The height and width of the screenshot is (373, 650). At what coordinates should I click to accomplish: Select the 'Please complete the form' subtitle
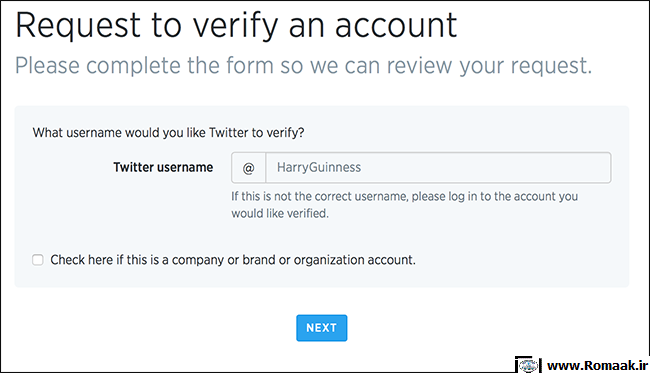[x=303, y=65]
